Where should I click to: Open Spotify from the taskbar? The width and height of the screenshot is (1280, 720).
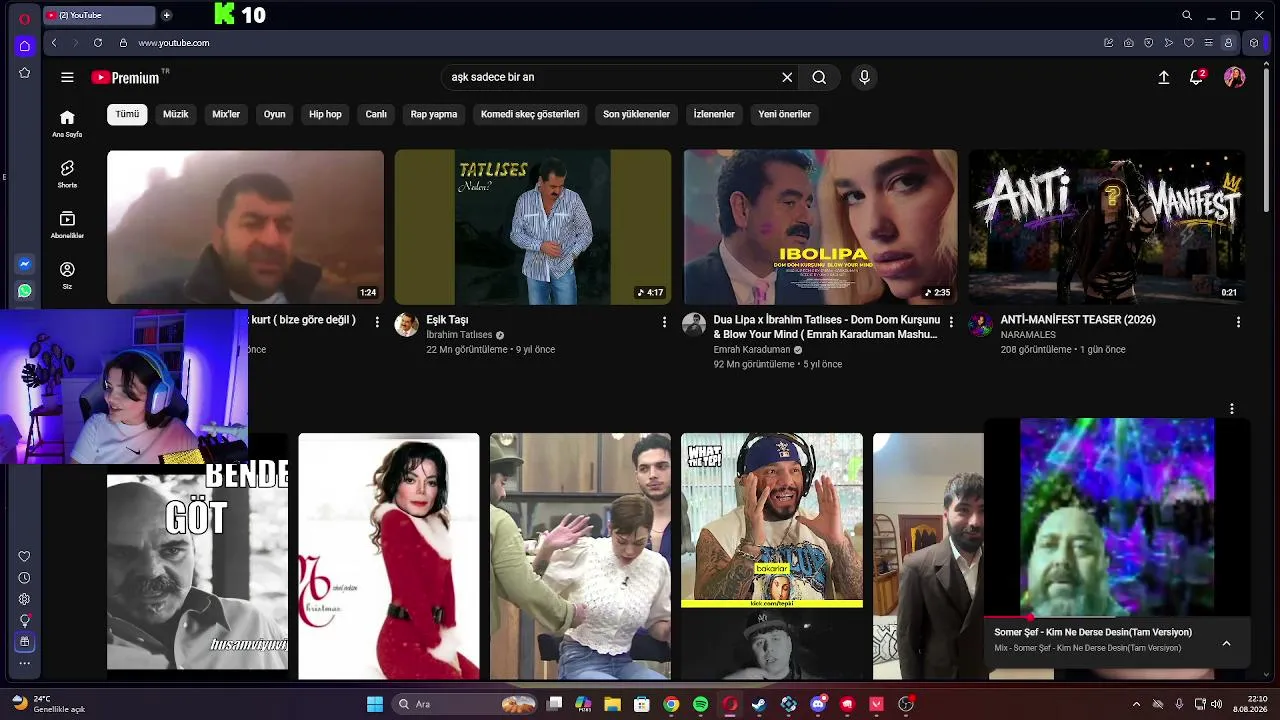click(x=700, y=704)
